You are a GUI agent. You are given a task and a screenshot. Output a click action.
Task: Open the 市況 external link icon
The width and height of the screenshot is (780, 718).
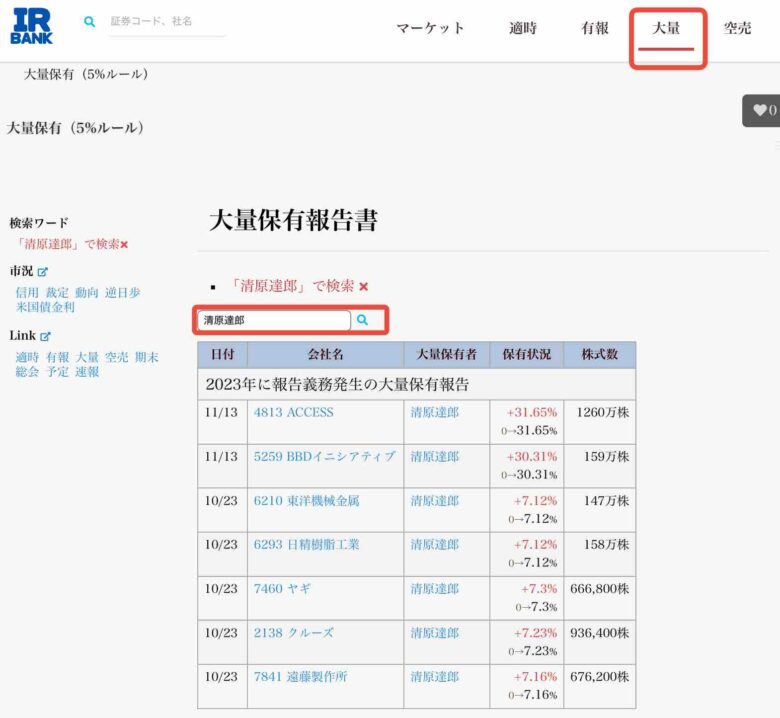[x=43, y=272]
